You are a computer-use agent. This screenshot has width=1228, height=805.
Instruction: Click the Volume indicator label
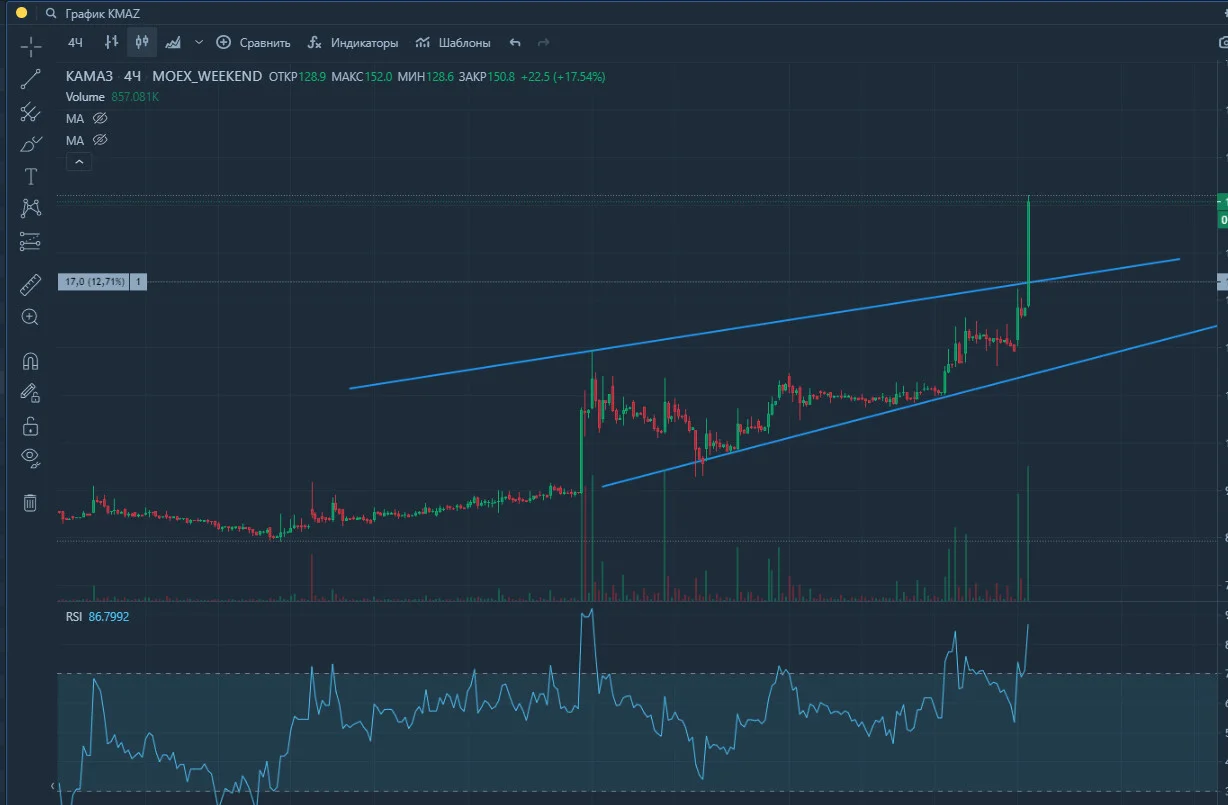point(85,97)
